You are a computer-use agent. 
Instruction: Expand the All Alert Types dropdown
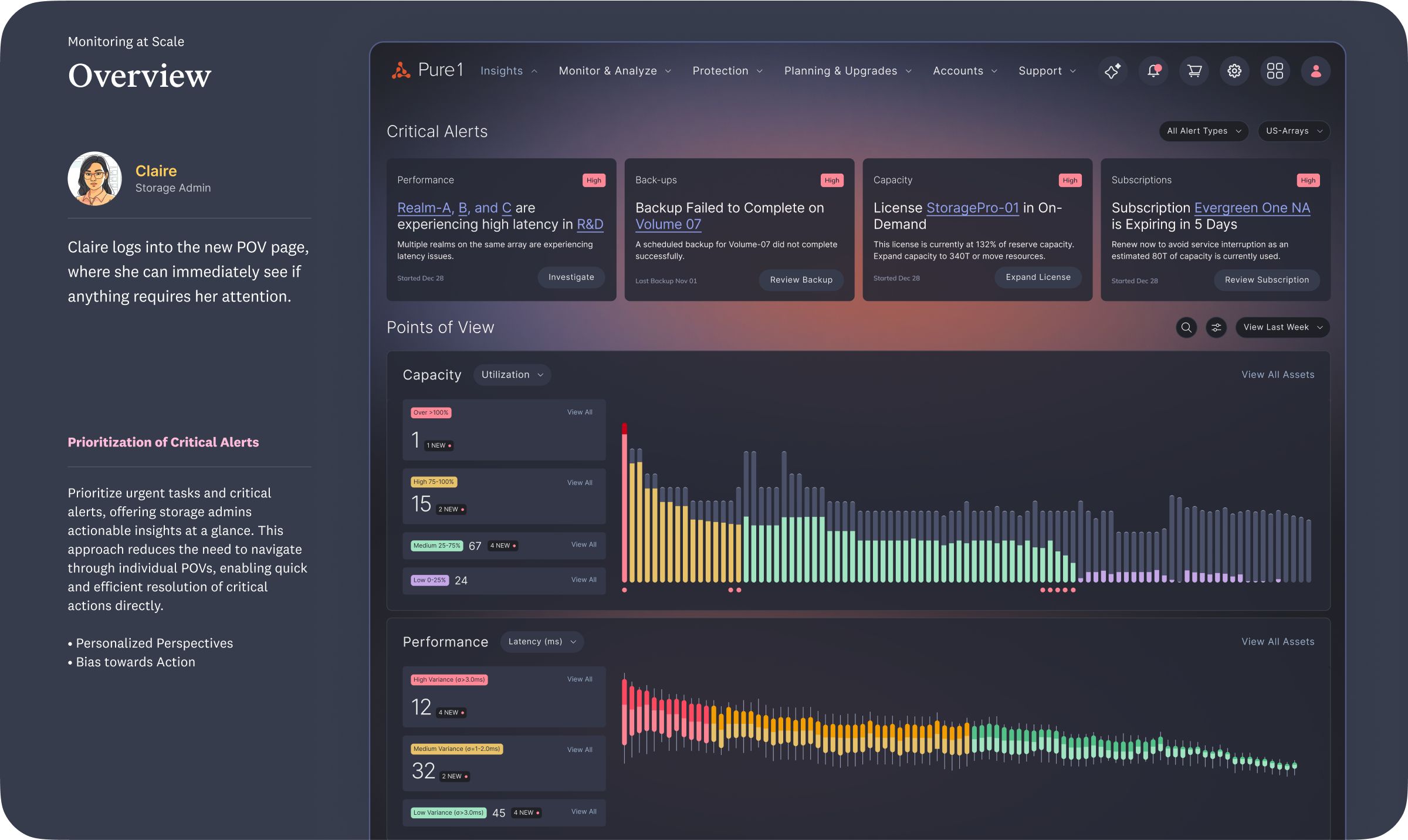click(1203, 131)
